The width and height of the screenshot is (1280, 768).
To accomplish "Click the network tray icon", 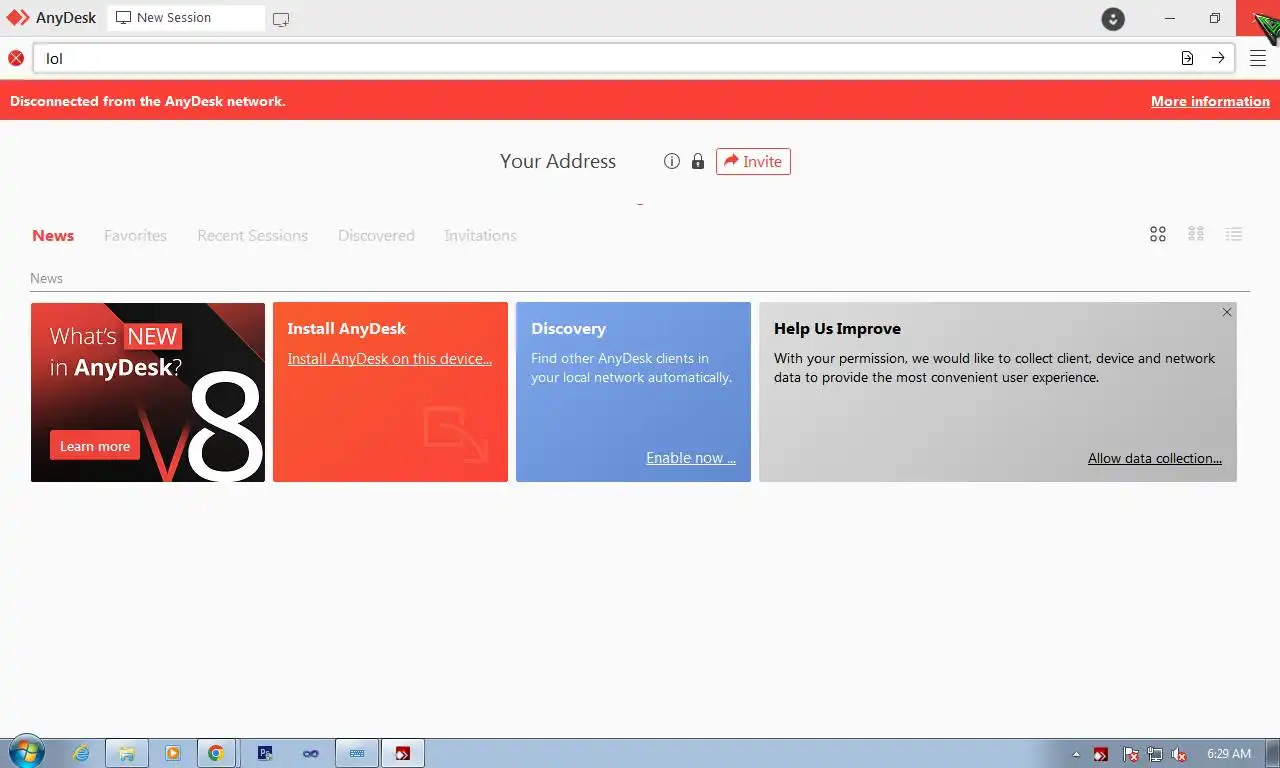I will [x=1155, y=754].
